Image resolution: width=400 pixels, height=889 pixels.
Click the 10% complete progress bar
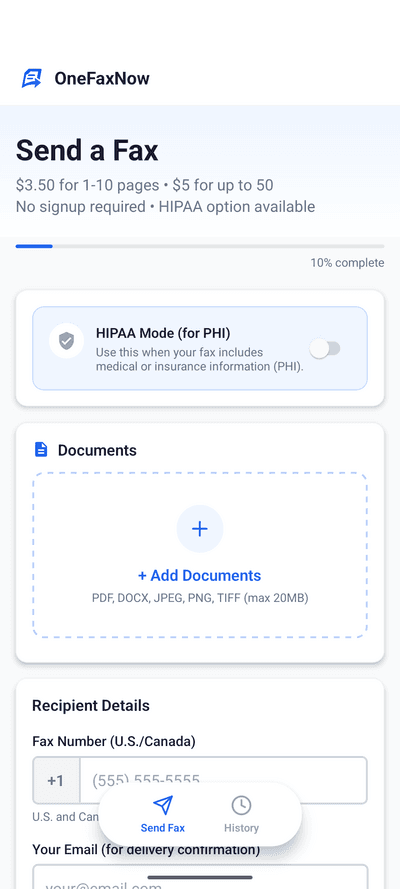(x=200, y=246)
